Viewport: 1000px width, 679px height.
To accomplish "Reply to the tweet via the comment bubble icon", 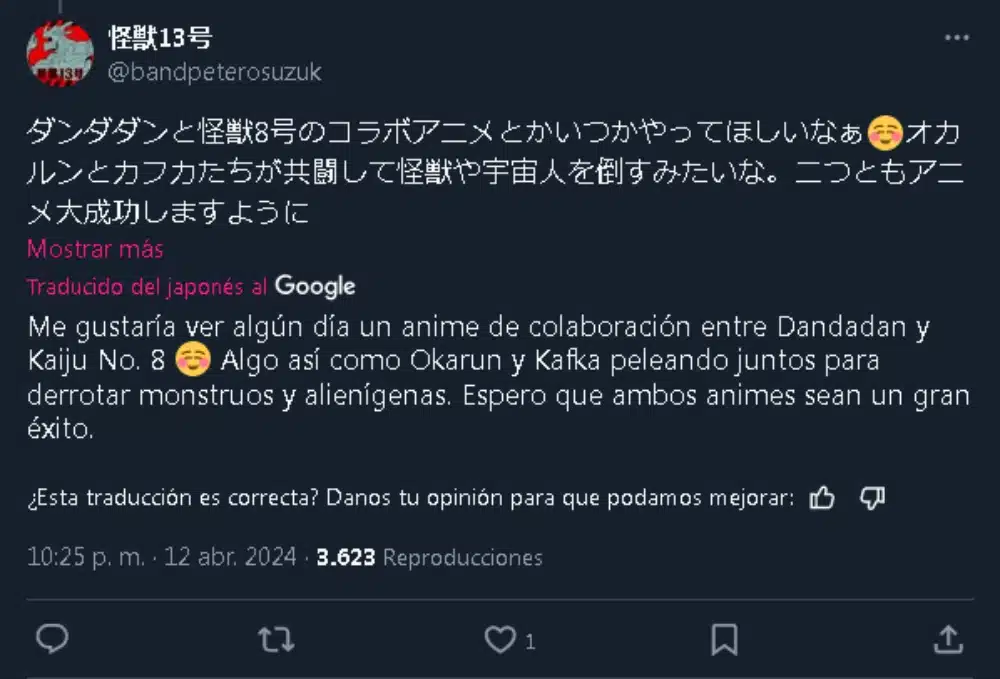I will (x=52, y=639).
